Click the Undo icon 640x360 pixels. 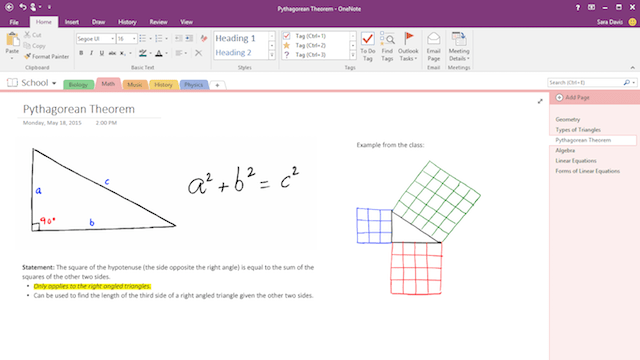tap(22, 7)
